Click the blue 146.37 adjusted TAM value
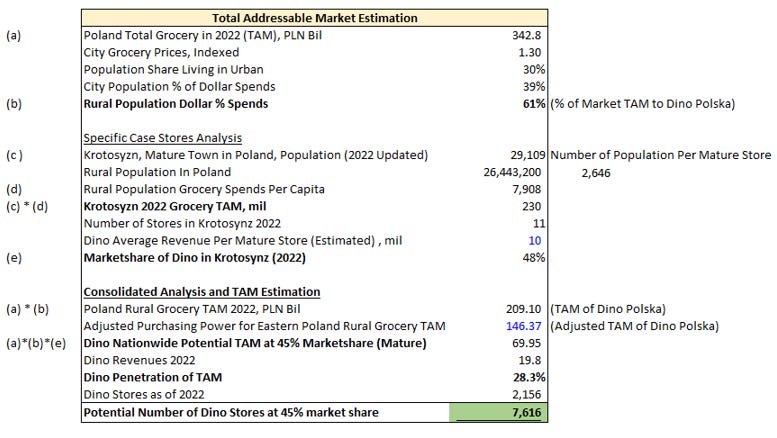 tap(523, 326)
